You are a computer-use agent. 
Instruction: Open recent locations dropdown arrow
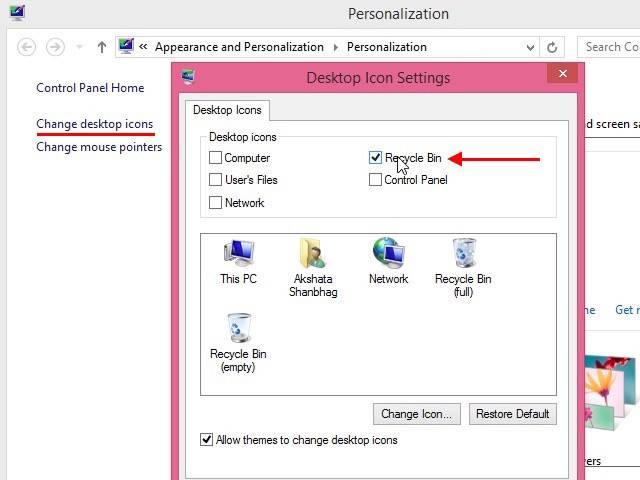coord(80,47)
